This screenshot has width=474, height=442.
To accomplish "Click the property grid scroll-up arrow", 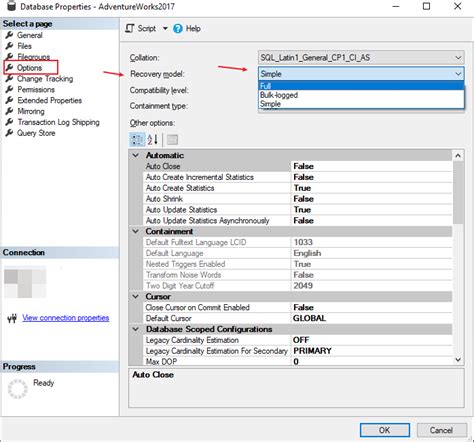I will 458,155.
